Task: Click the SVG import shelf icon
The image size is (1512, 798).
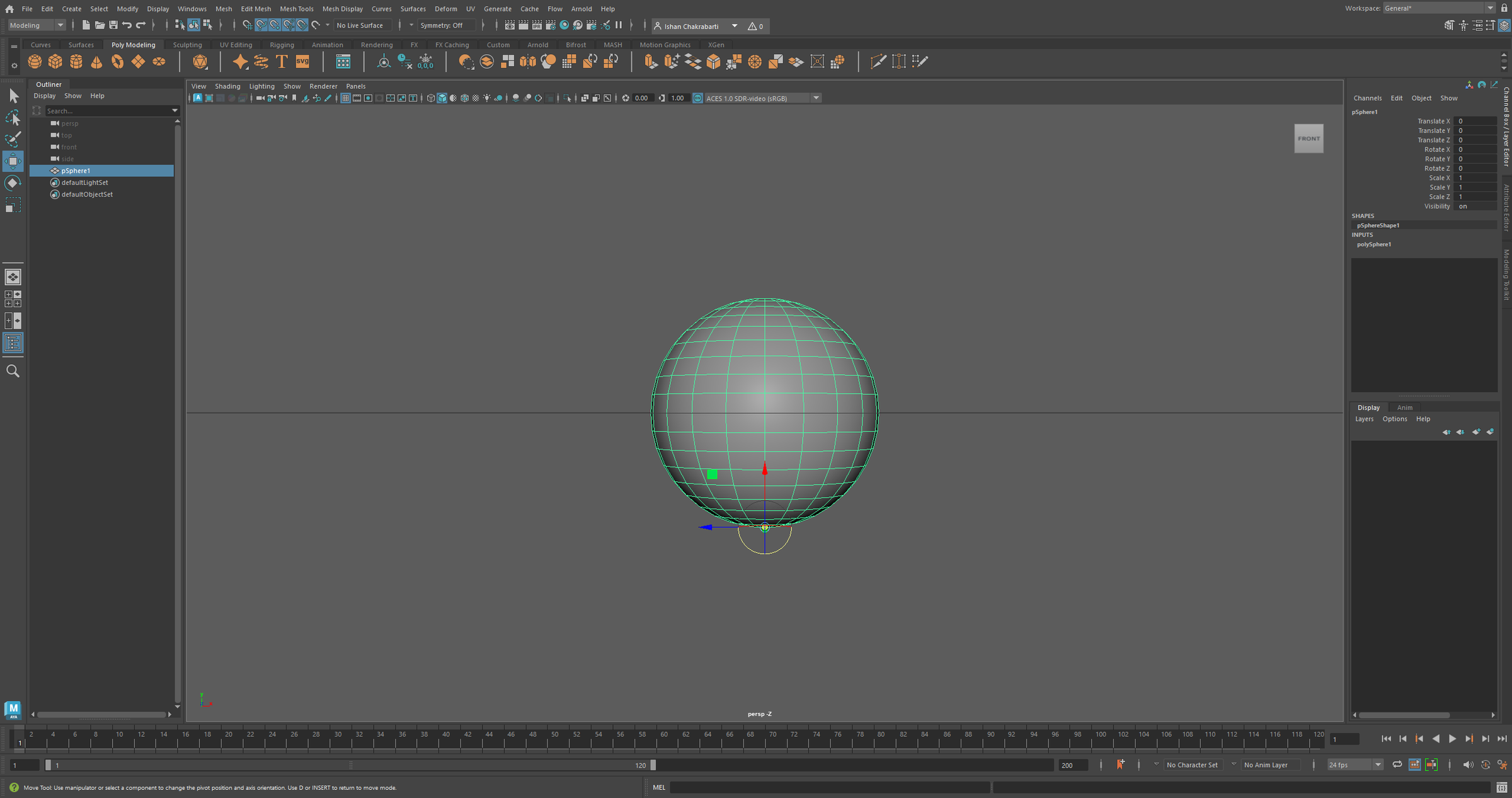Action: (x=302, y=61)
